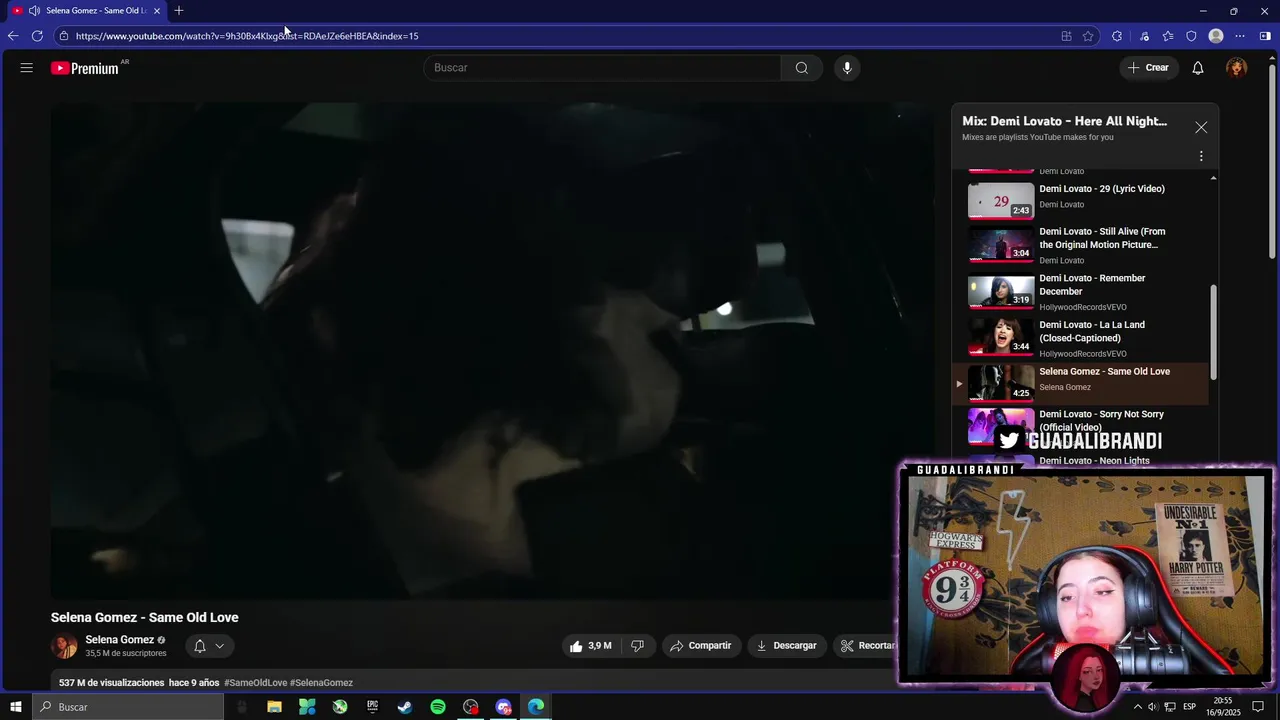Open a new tab with plus button

[179, 11]
